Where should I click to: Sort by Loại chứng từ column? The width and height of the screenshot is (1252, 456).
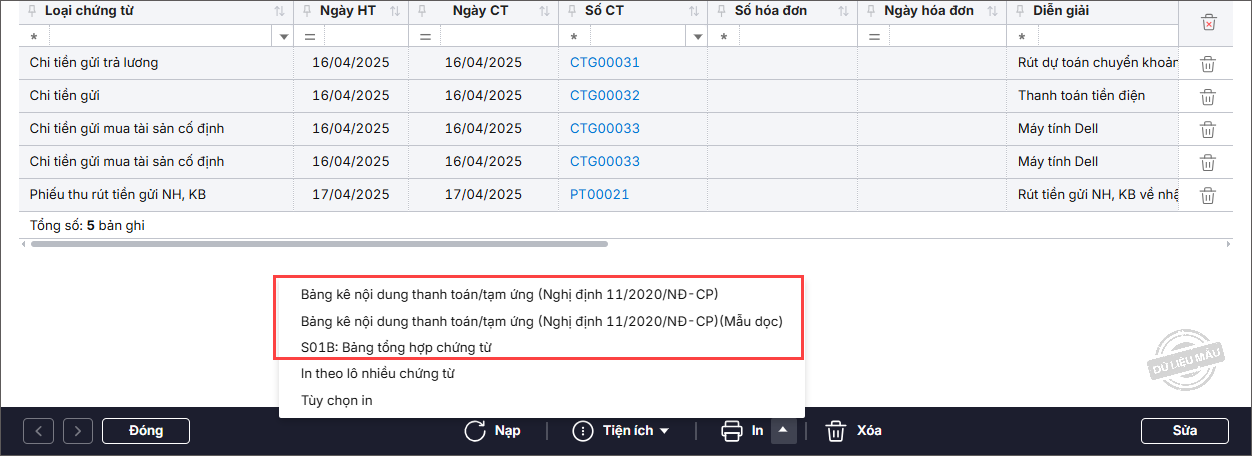[x=277, y=11]
